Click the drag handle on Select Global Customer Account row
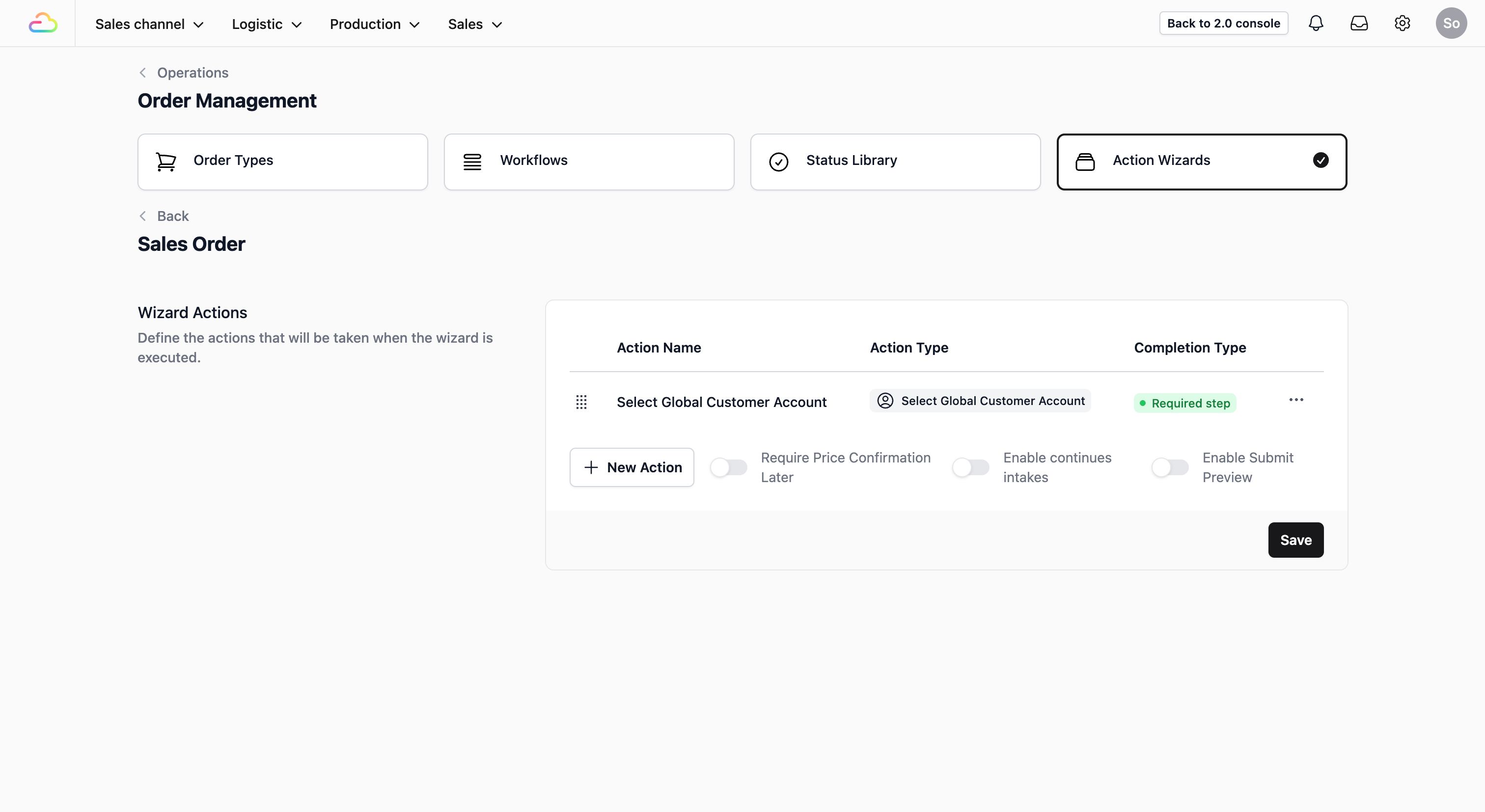This screenshot has height=812, width=1485. [x=581, y=402]
